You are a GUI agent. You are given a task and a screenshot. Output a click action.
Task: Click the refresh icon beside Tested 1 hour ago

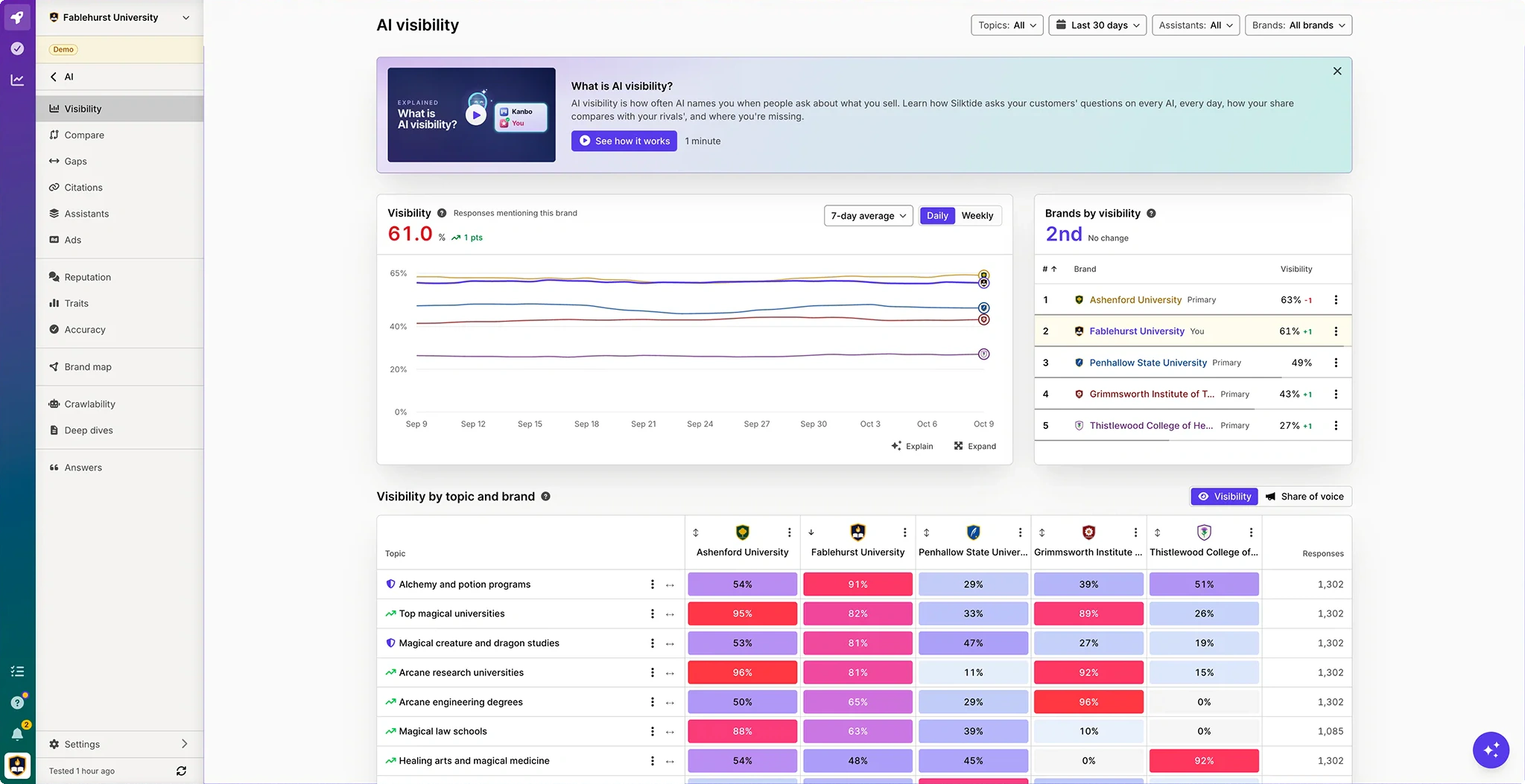click(x=181, y=771)
